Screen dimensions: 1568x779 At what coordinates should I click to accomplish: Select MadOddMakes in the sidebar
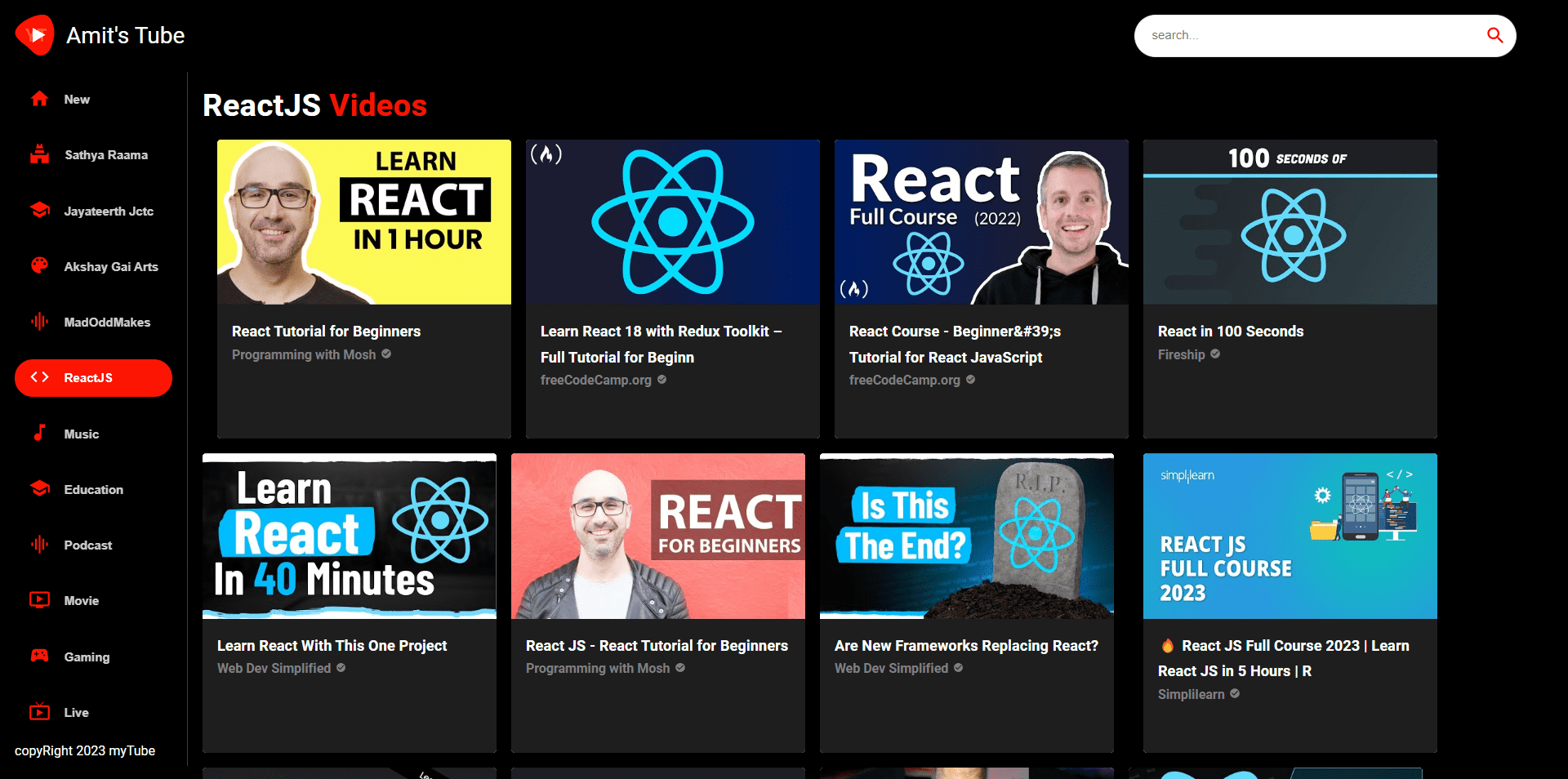pyautogui.click(x=106, y=323)
